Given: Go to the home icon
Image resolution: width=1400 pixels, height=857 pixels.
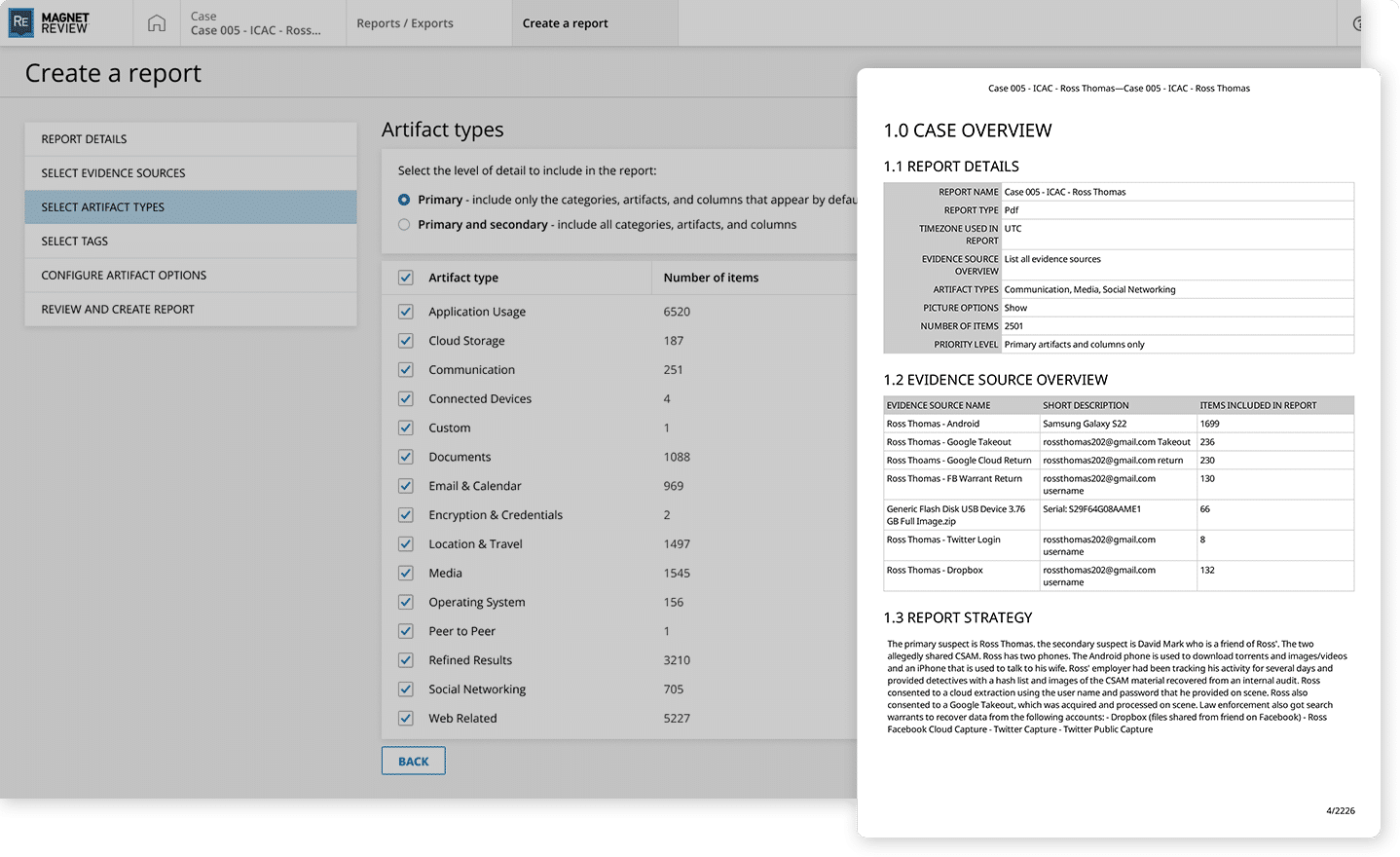Looking at the screenshot, I should [157, 23].
